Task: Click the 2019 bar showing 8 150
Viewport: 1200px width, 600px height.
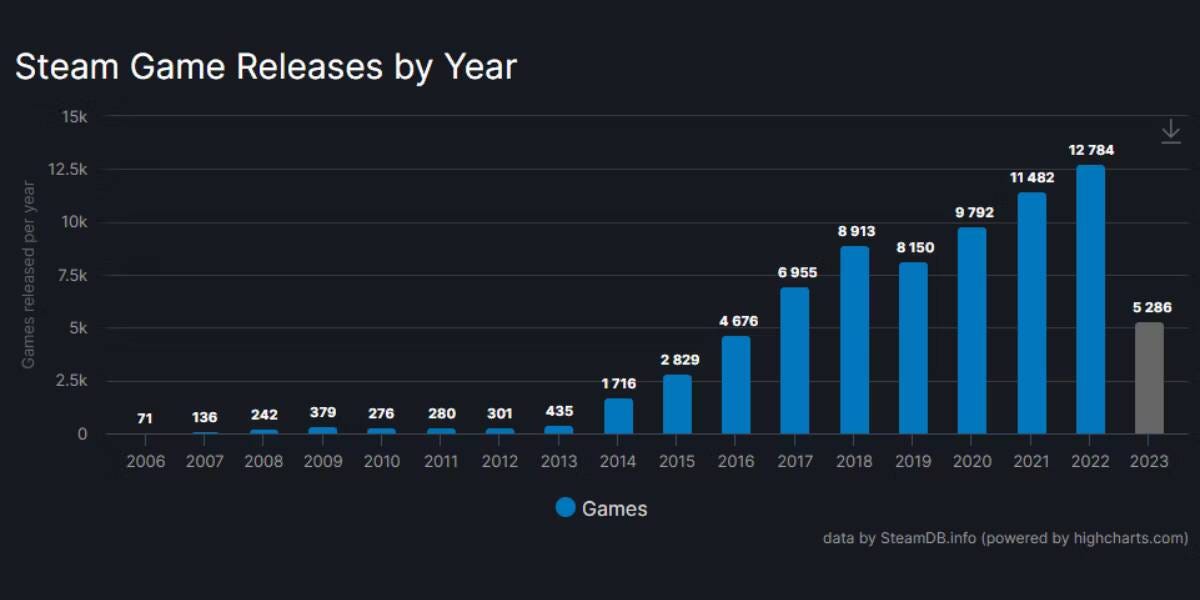Action: coord(913,348)
